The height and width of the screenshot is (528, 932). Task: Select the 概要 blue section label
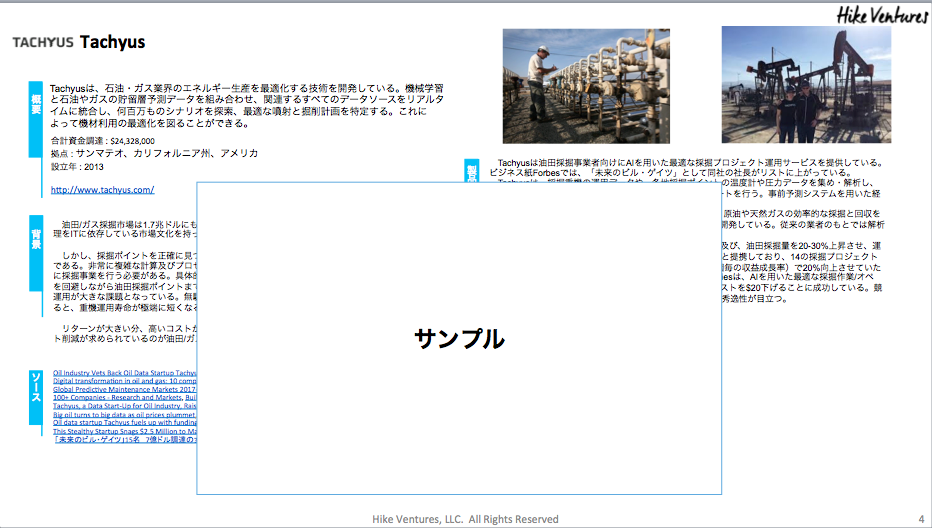click(36, 119)
